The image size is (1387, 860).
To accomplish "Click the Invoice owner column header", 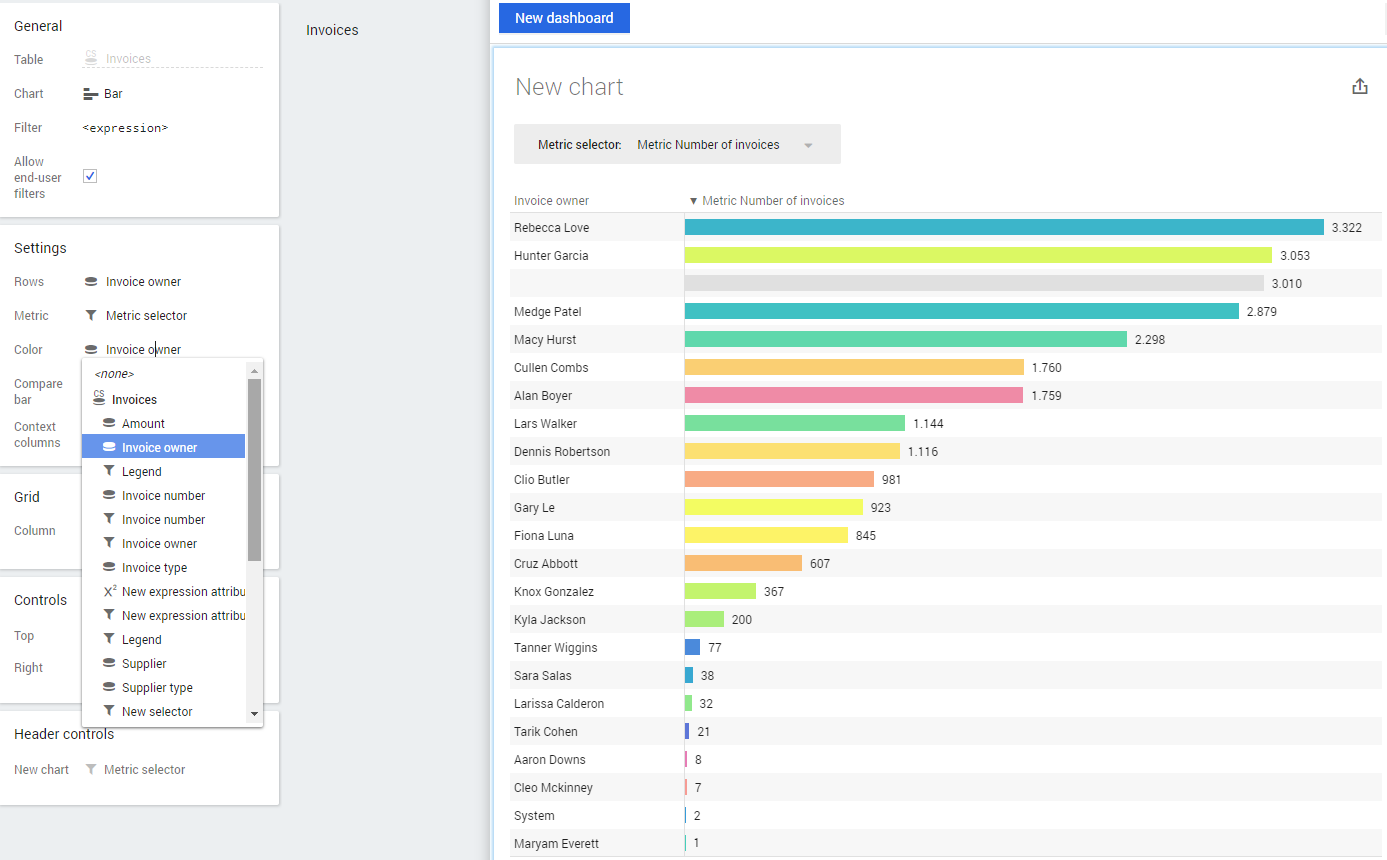I will (x=552, y=201).
